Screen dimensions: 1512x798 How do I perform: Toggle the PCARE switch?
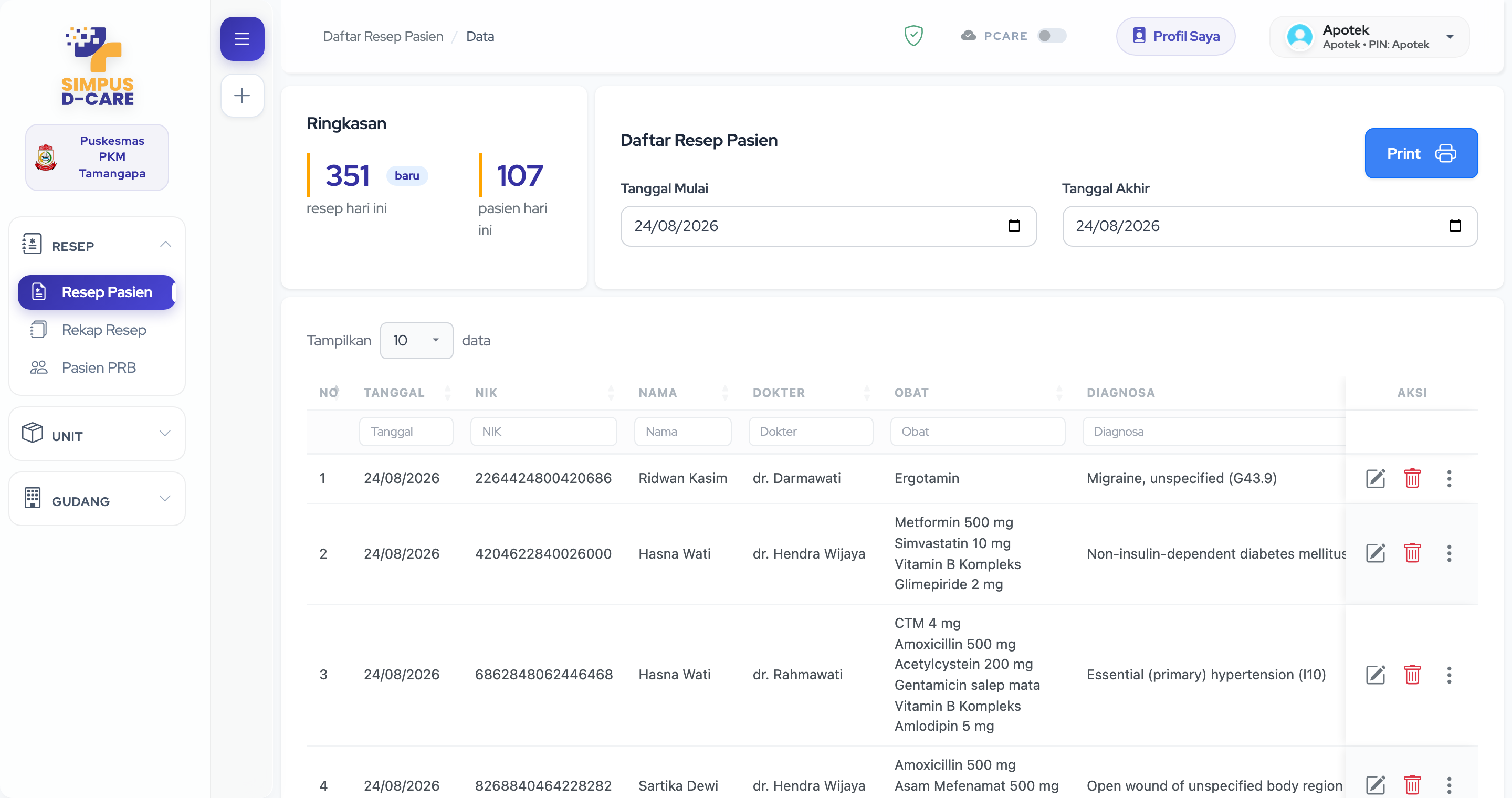pyautogui.click(x=1051, y=36)
